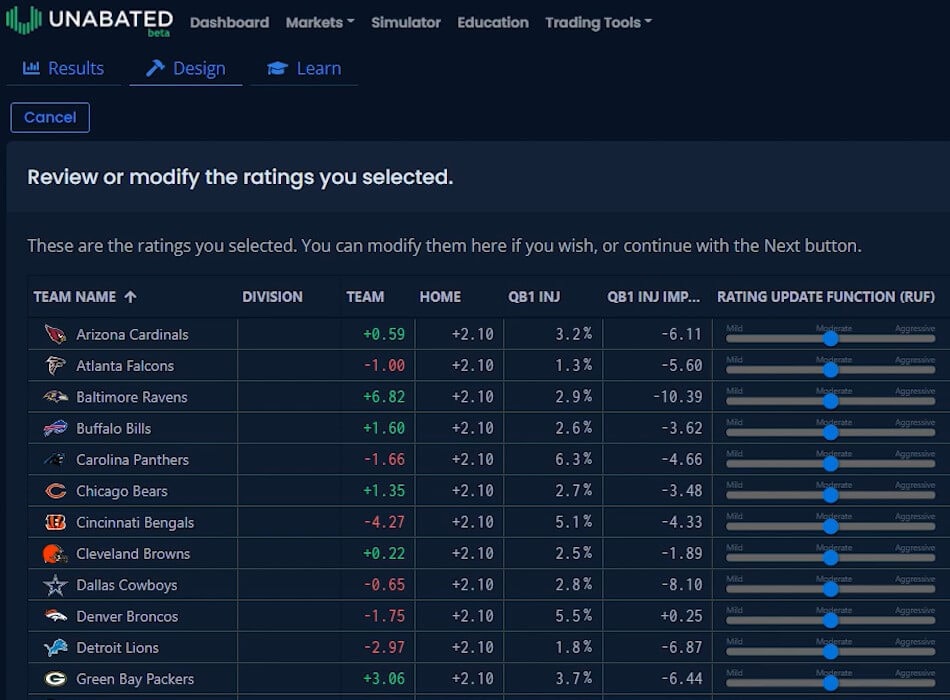The height and width of the screenshot is (700, 950).
Task: Adjust Atlanta Falcons RUF slider
Action: coord(830,370)
